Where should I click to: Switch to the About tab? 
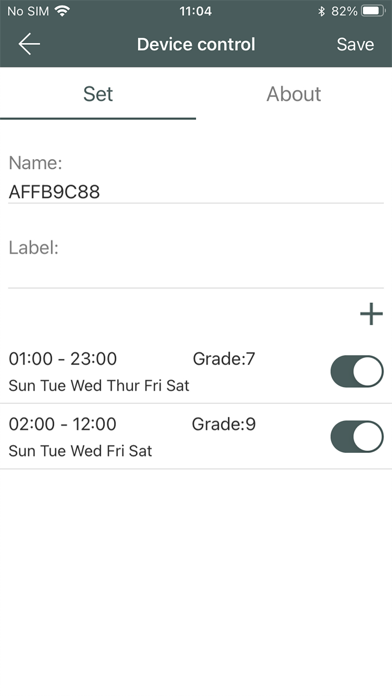pos(294,94)
